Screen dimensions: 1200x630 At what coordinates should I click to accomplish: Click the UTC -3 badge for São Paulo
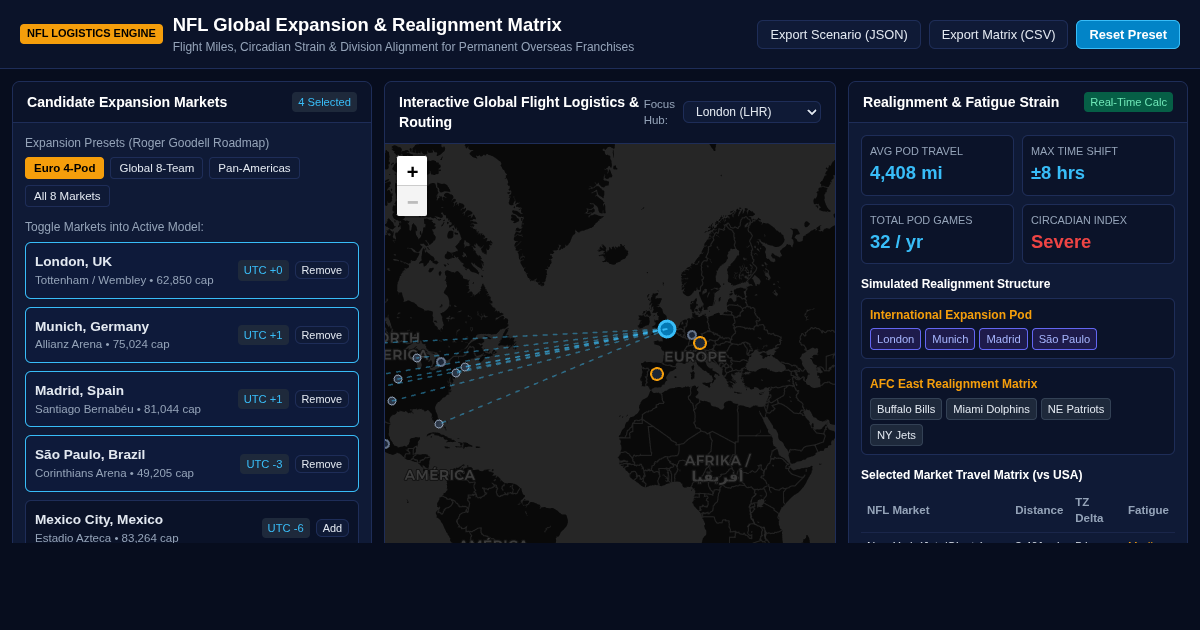[264, 464]
